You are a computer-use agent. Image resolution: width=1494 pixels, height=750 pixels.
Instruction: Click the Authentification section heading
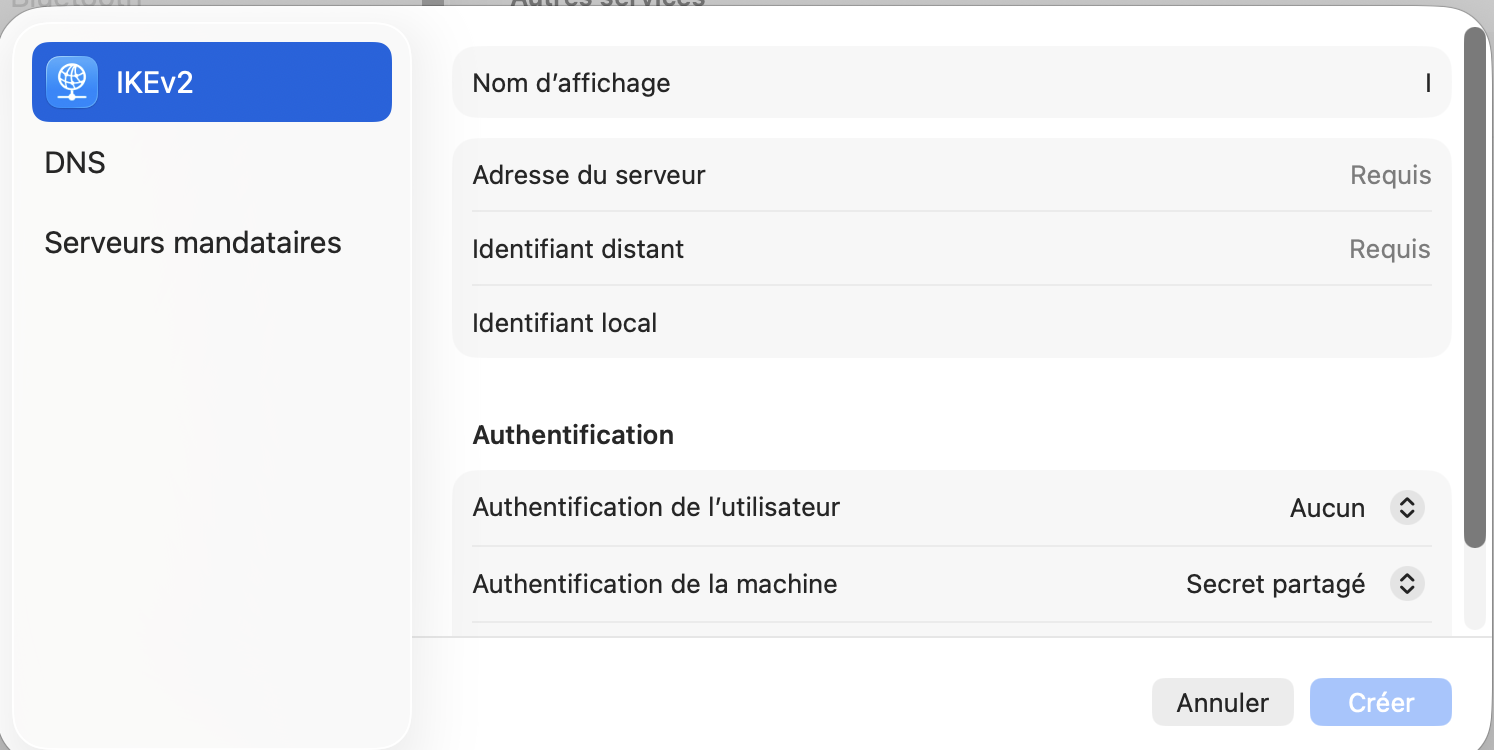[573, 435]
